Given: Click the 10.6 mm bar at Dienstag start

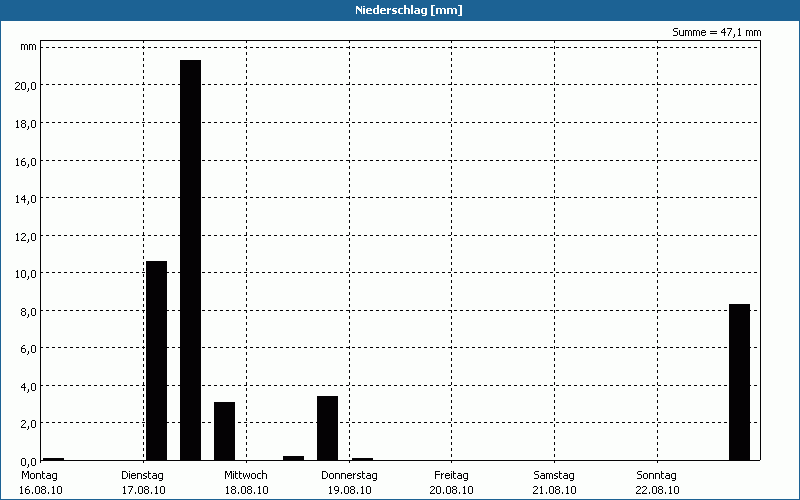Looking at the screenshot, I should 157,361.
